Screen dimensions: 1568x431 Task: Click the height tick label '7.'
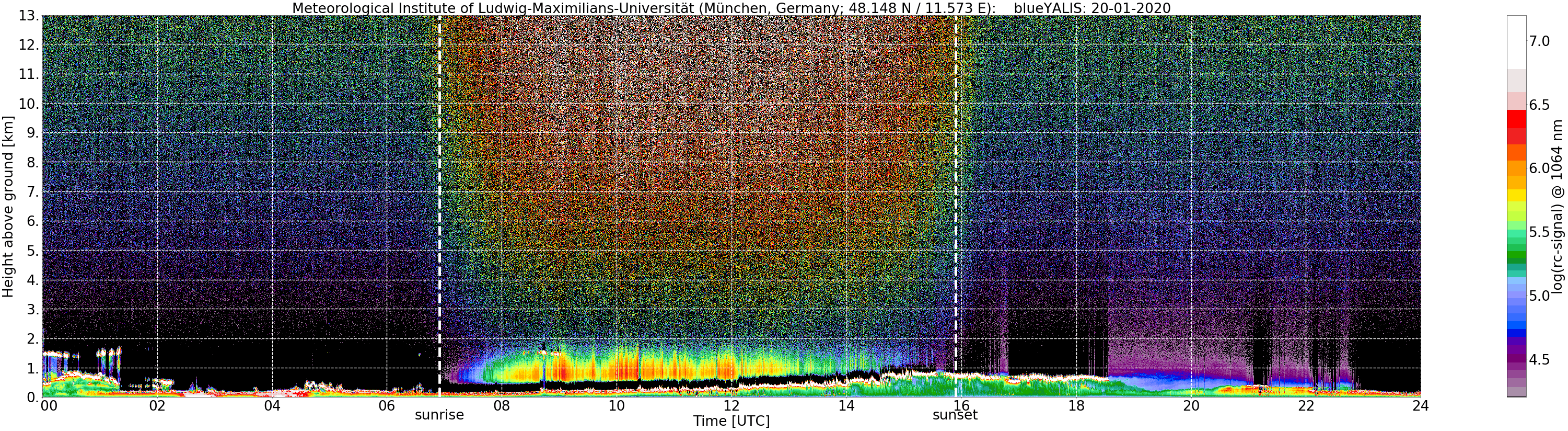32,192
